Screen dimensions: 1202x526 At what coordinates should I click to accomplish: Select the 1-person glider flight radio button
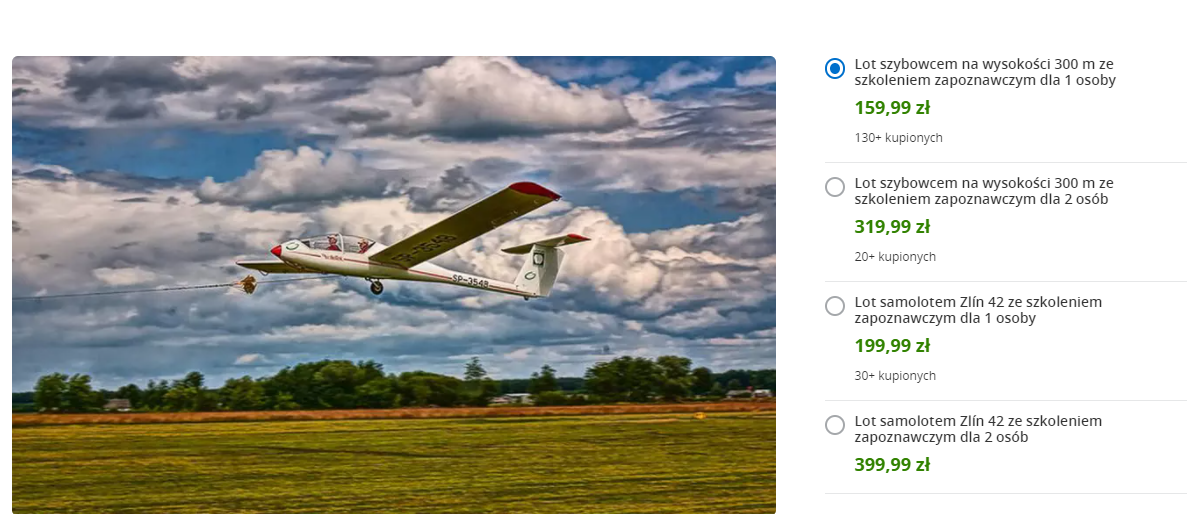point(835,68)
